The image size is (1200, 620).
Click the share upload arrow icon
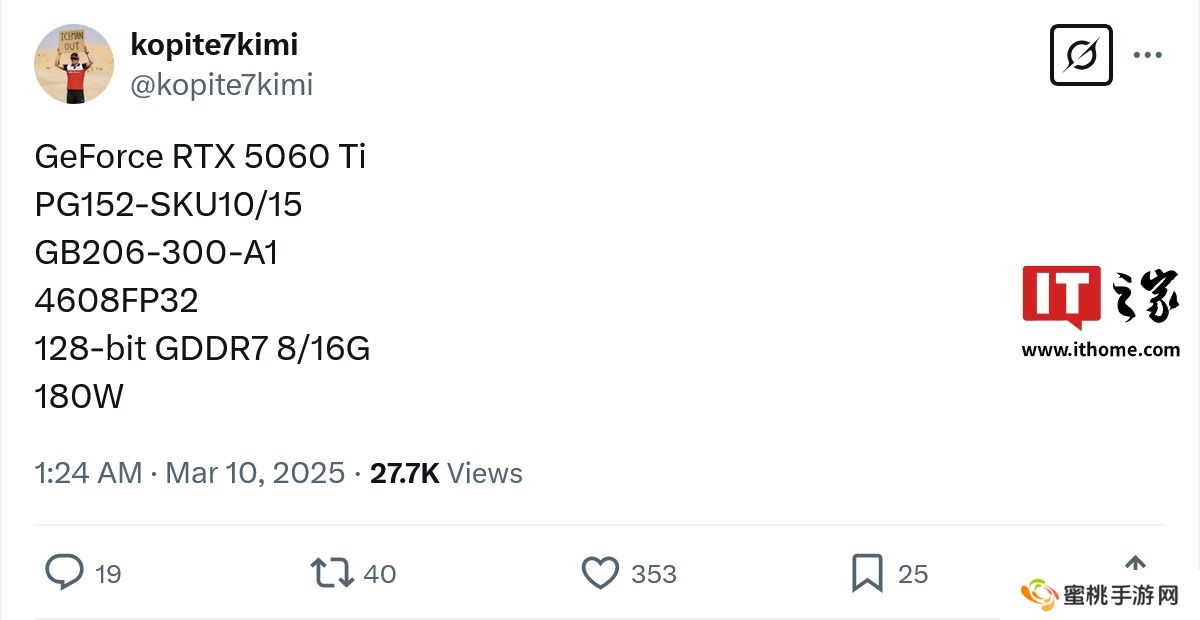tap(1135, 563)
